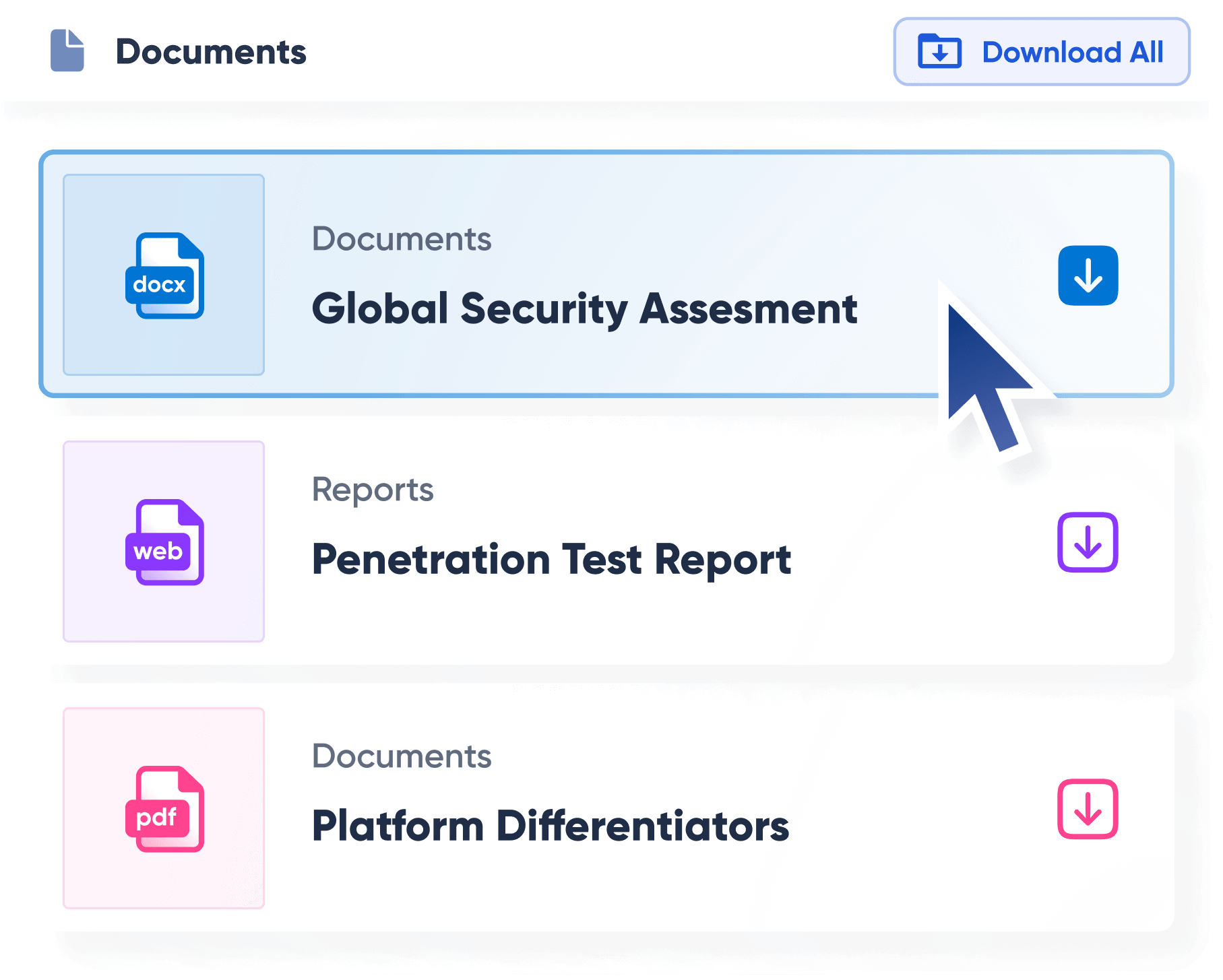Click the docx file type icon
Screen dimensions: 1223x980
point(164,275)
